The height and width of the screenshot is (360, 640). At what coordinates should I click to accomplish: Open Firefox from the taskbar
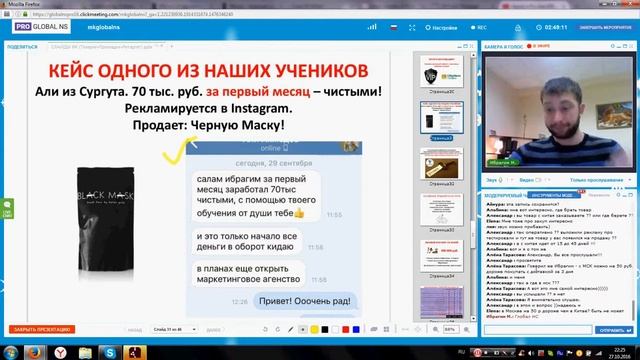(x=34, y=353)
